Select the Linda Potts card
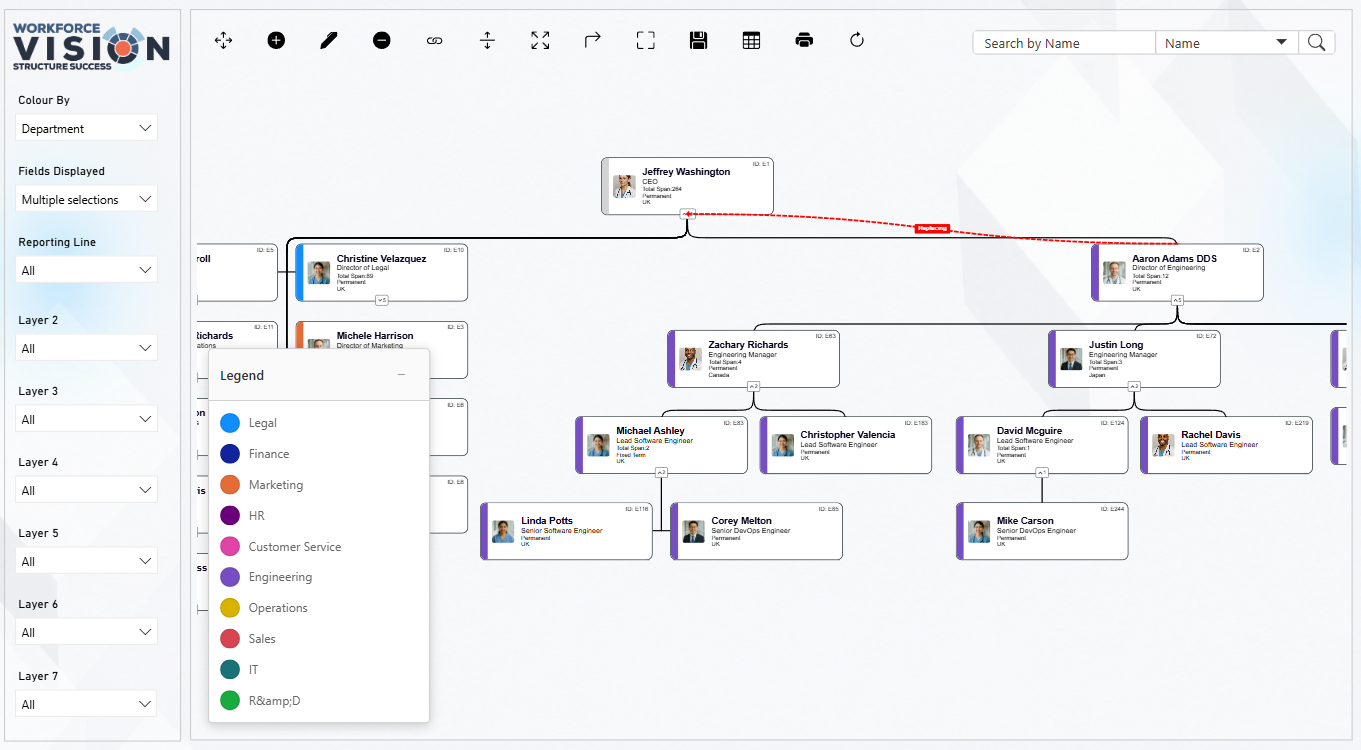 566,531
